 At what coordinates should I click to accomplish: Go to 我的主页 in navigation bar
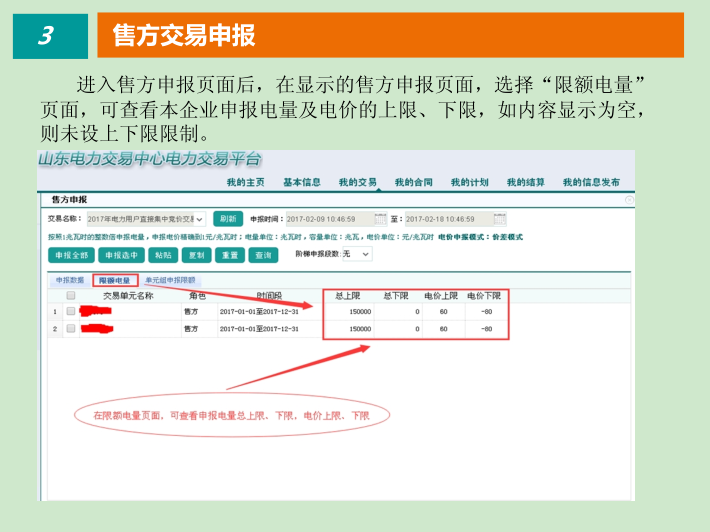tap(245, 183)
